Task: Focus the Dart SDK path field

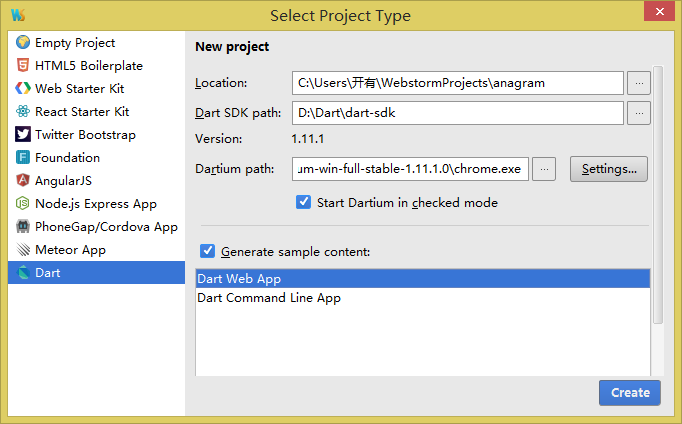Action: point(458,113)
